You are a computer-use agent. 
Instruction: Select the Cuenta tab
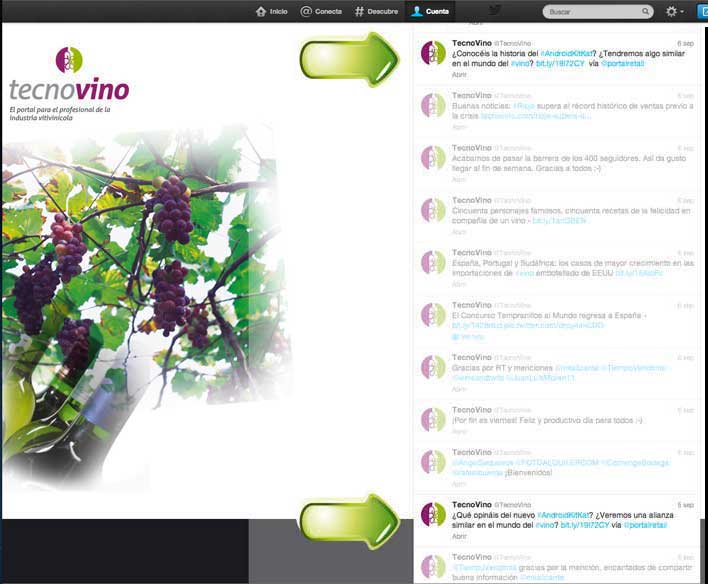pyautogui.click(x=430, y=11)
